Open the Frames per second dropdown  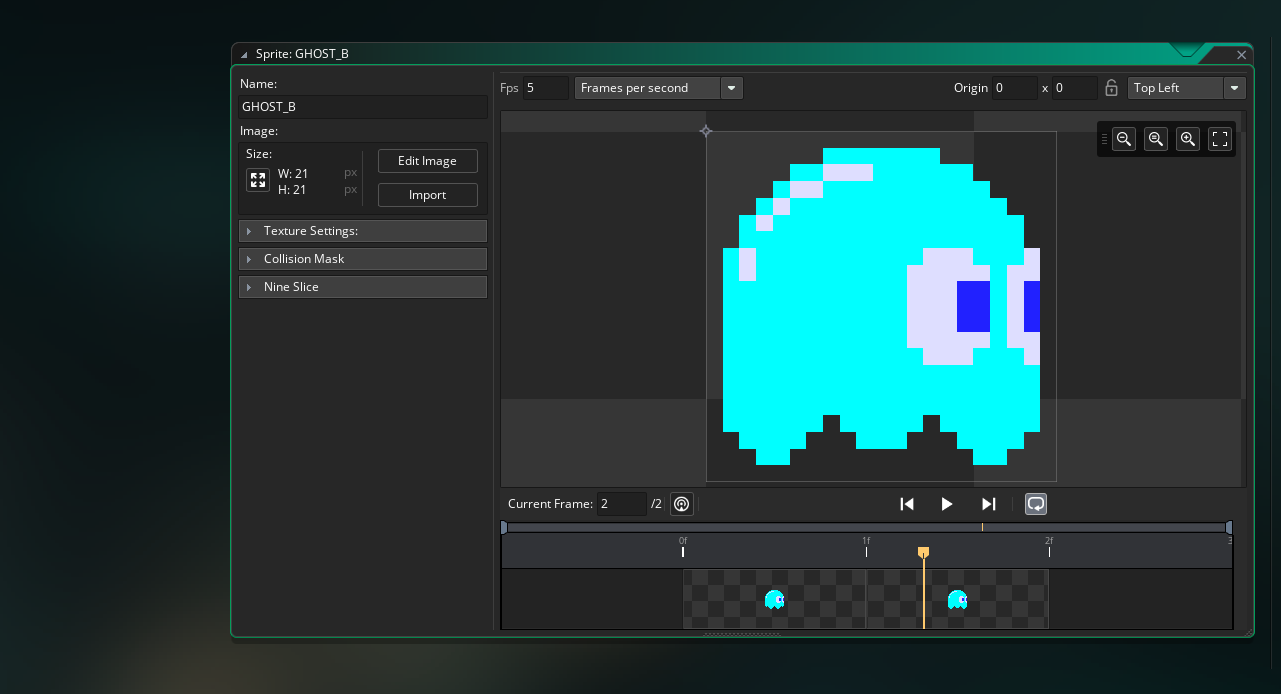pos(659,88)
